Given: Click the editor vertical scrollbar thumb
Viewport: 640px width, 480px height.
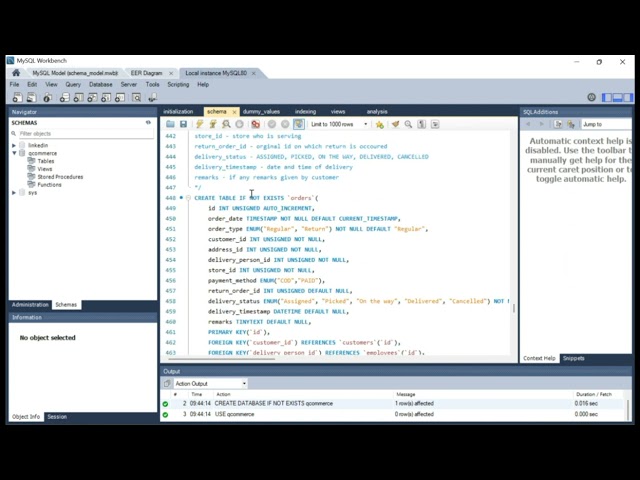Looking at the screenshot, I should tap(513, 308).
